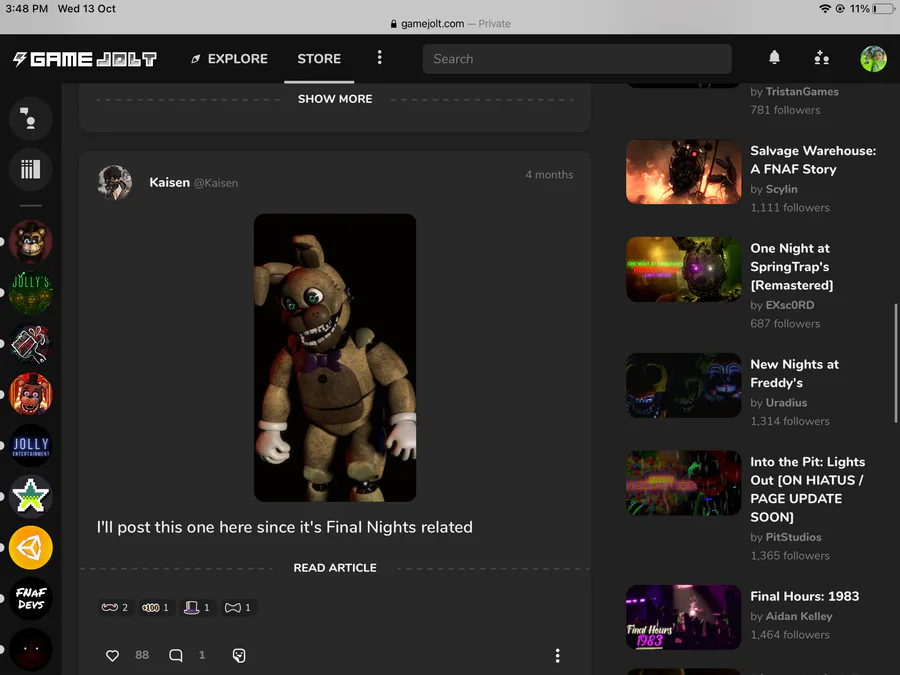The height and width of the screenshot is (675, 900).
Task: Open New Nights at Freddy's thumbnail
Action: pos(684,385)
